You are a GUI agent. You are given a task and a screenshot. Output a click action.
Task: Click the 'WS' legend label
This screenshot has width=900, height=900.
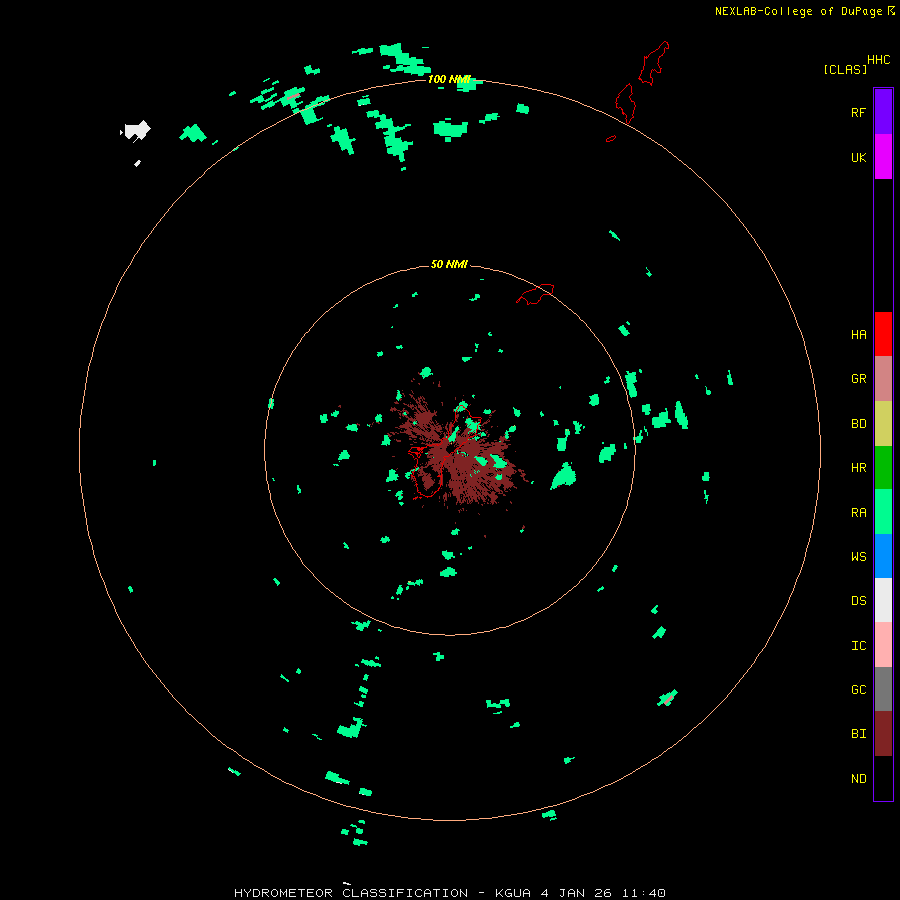(858, 557)
